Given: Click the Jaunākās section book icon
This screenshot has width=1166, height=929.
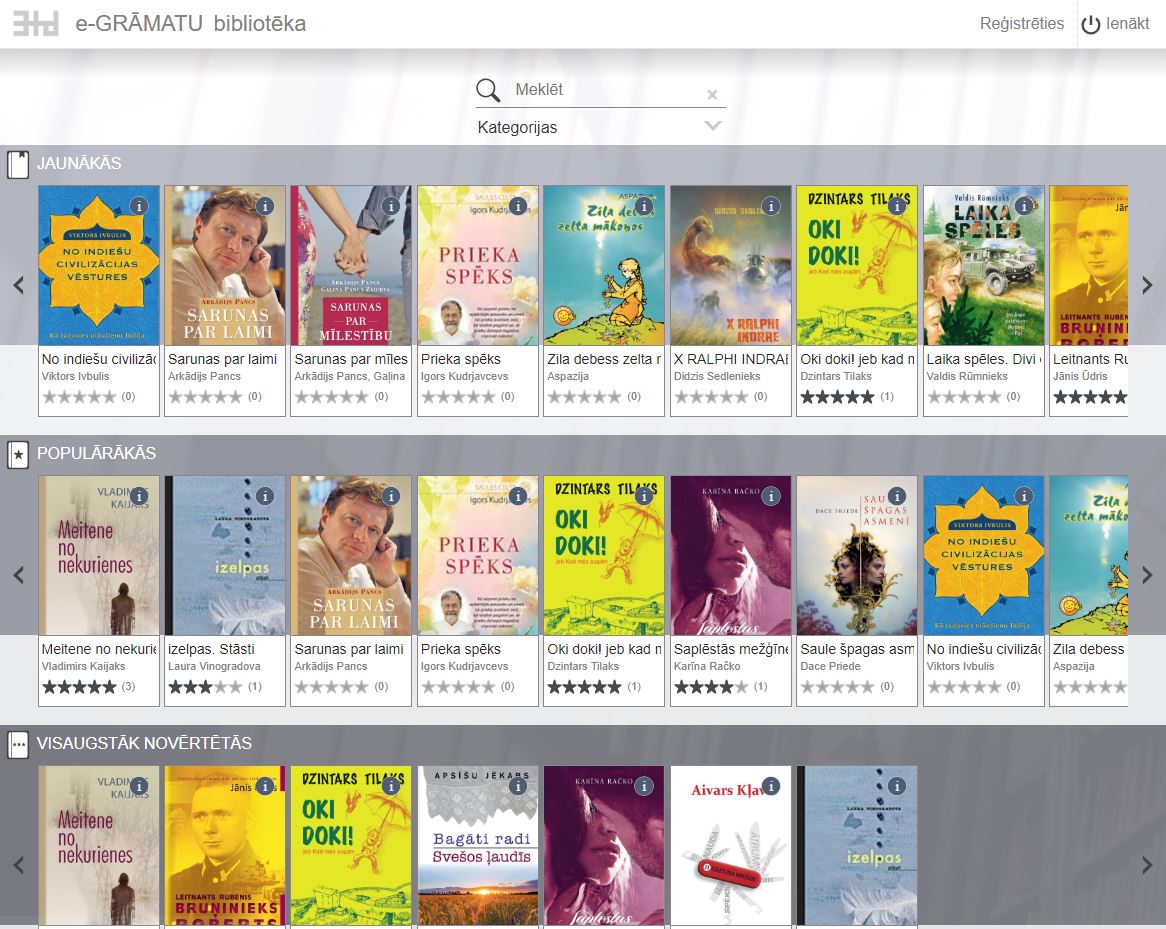Looking at the screenshot, I should 18,164.
